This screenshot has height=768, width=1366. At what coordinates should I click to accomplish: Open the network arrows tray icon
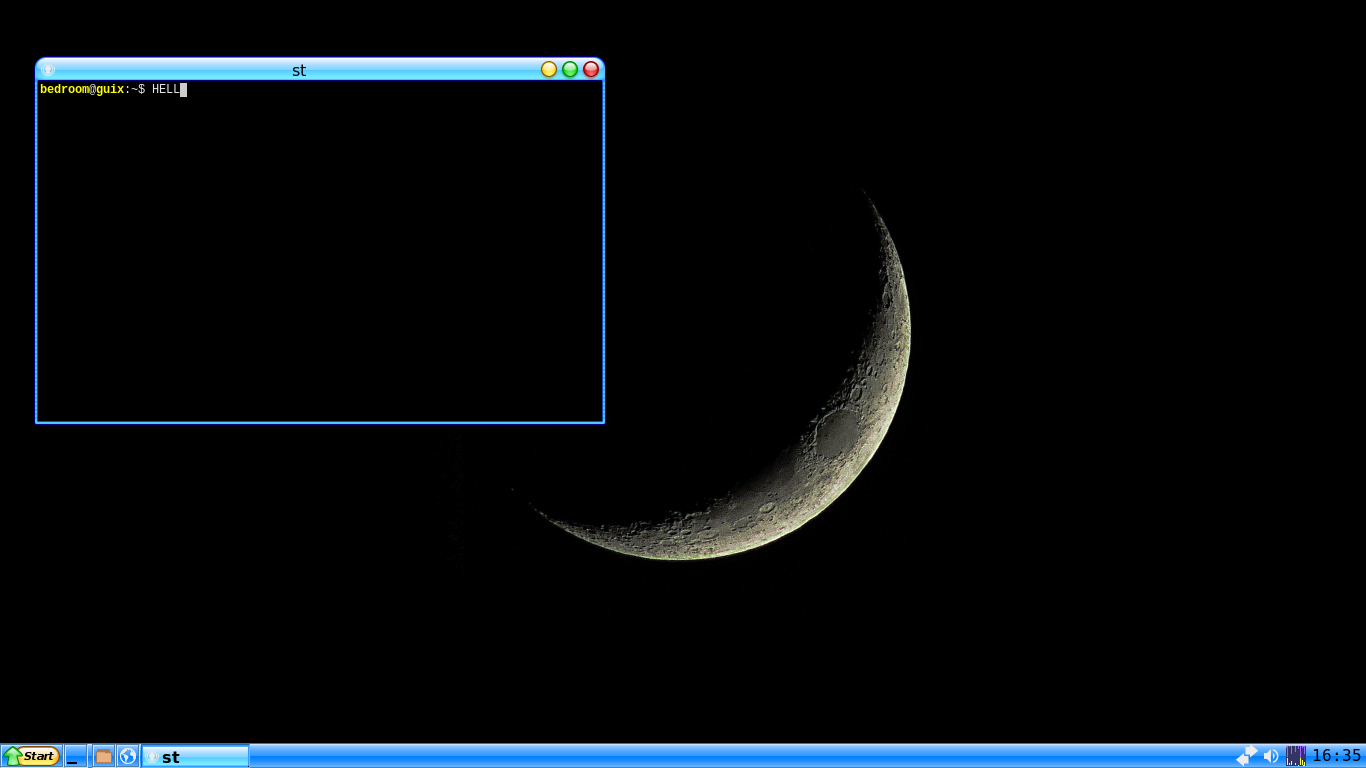[1247, 756]
